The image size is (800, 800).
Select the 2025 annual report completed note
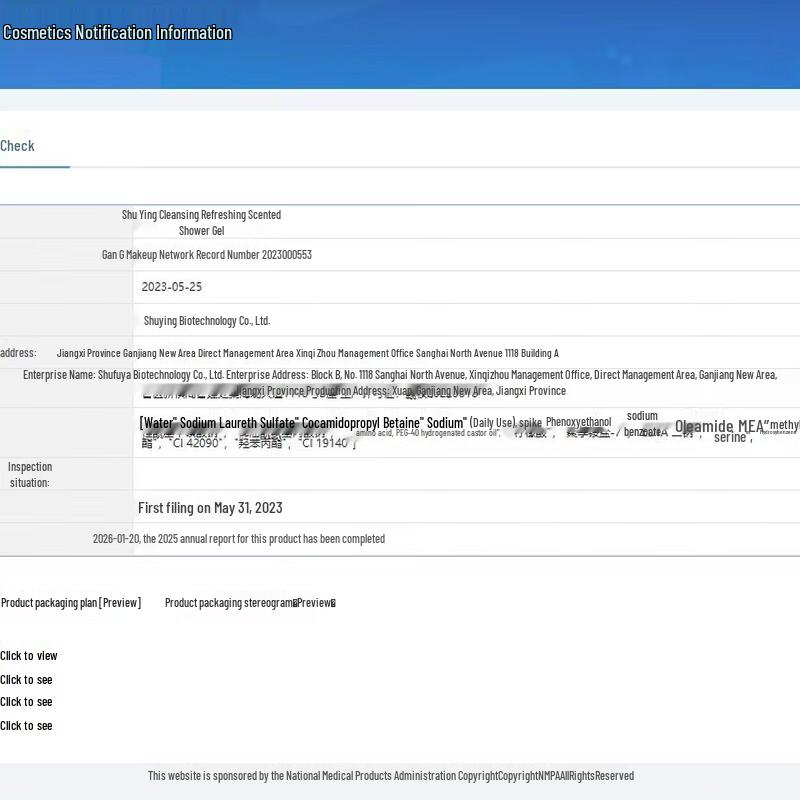[x=239, y=539]
